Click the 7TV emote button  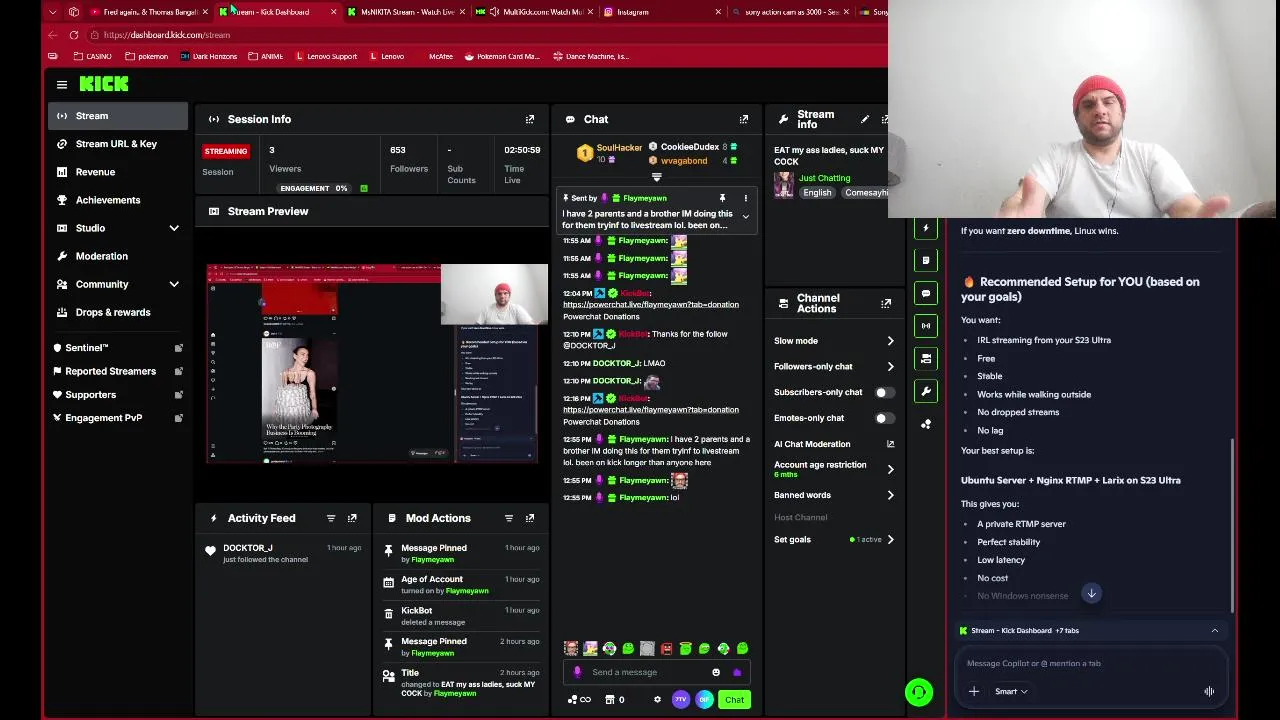(x=681, y=700)
